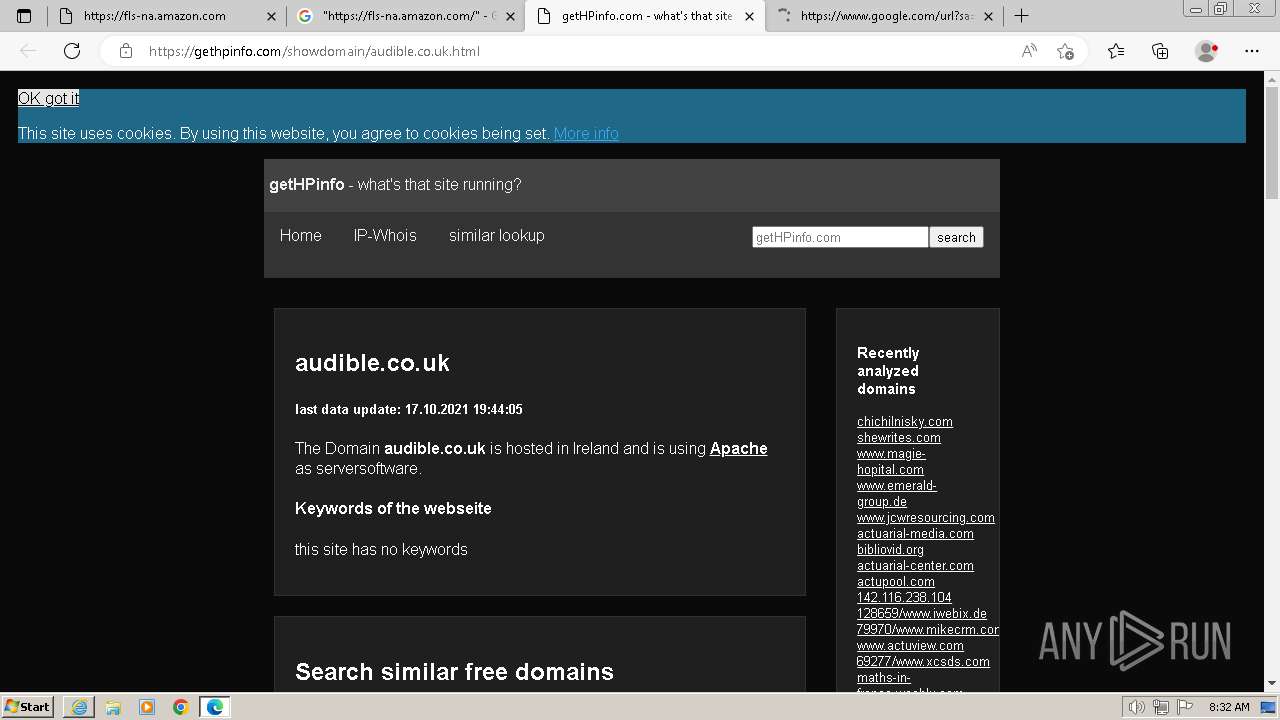Open volume control in system tray

(1137, 707)
